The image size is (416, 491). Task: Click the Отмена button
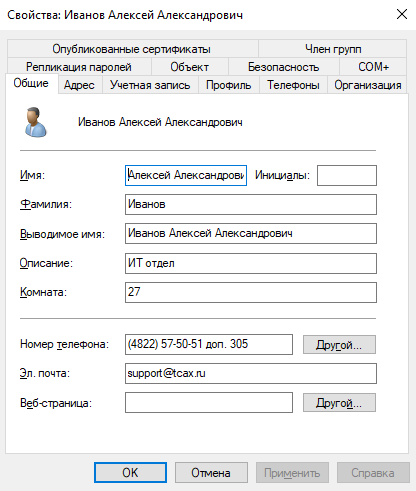coord(211,472)
